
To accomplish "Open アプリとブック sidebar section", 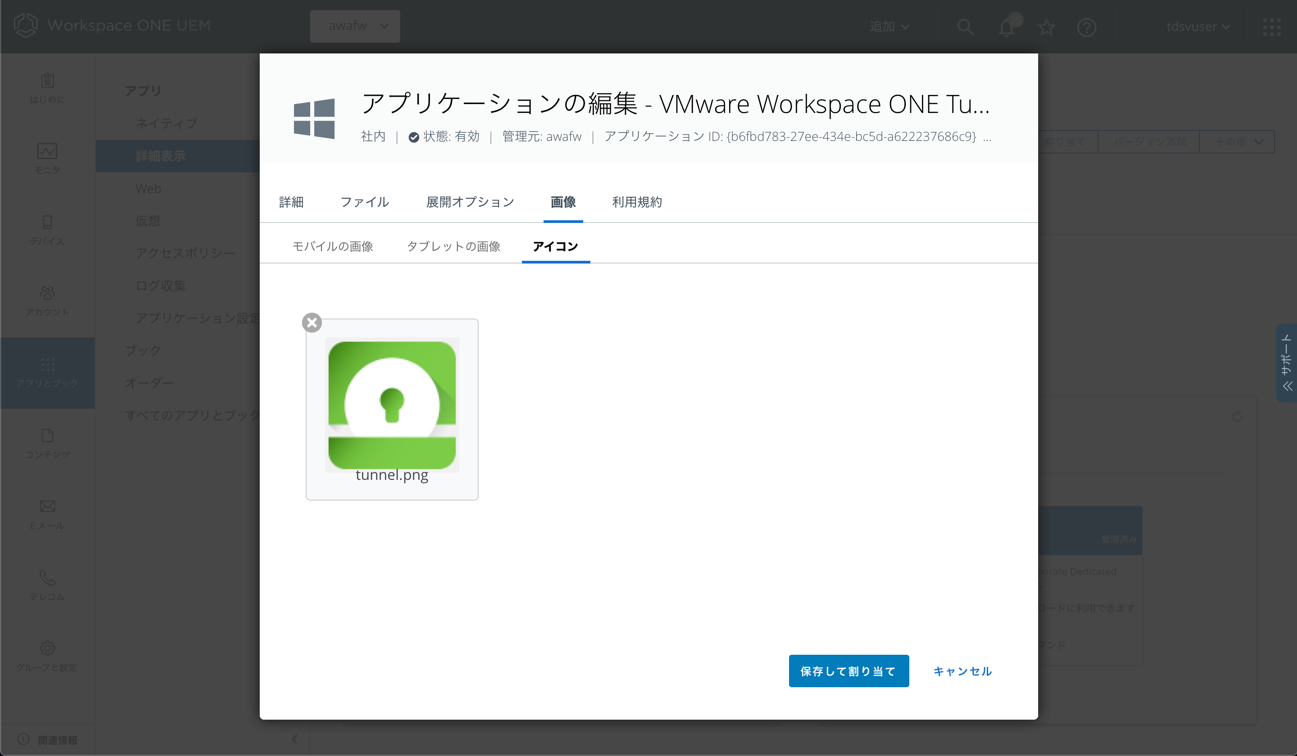I will (x=47, y=373).
